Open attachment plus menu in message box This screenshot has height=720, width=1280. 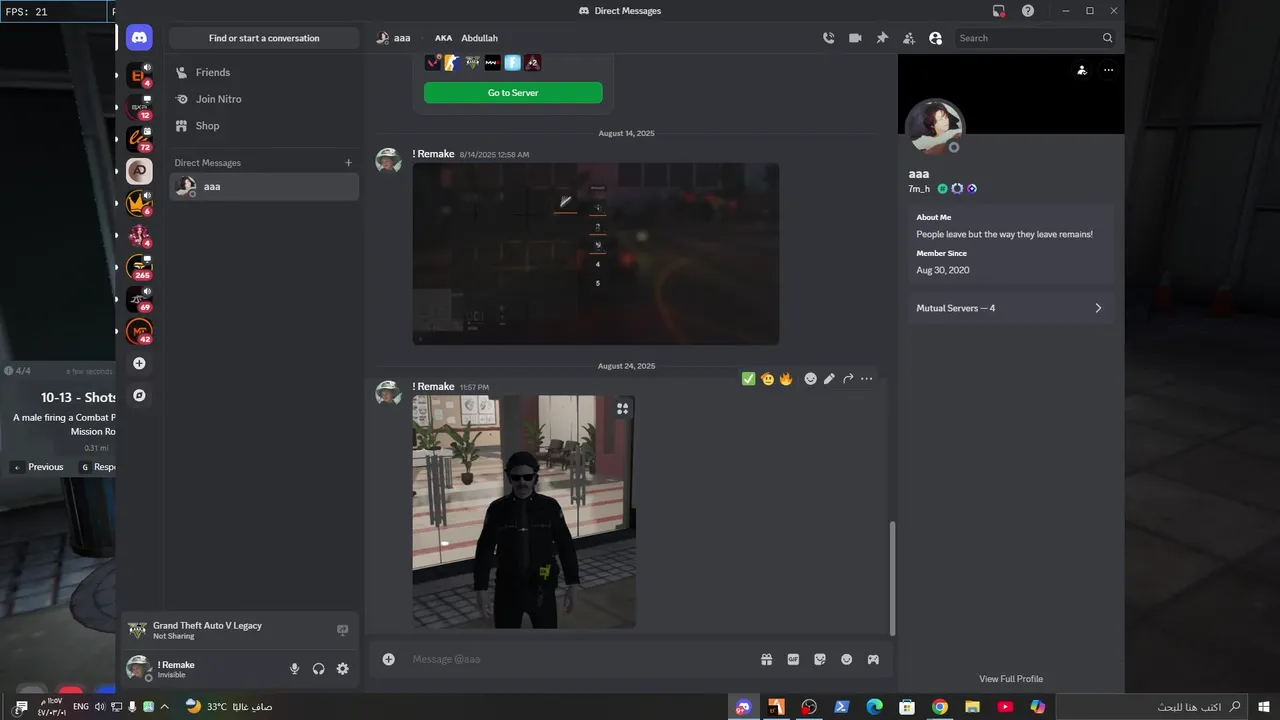coord(388,659)
